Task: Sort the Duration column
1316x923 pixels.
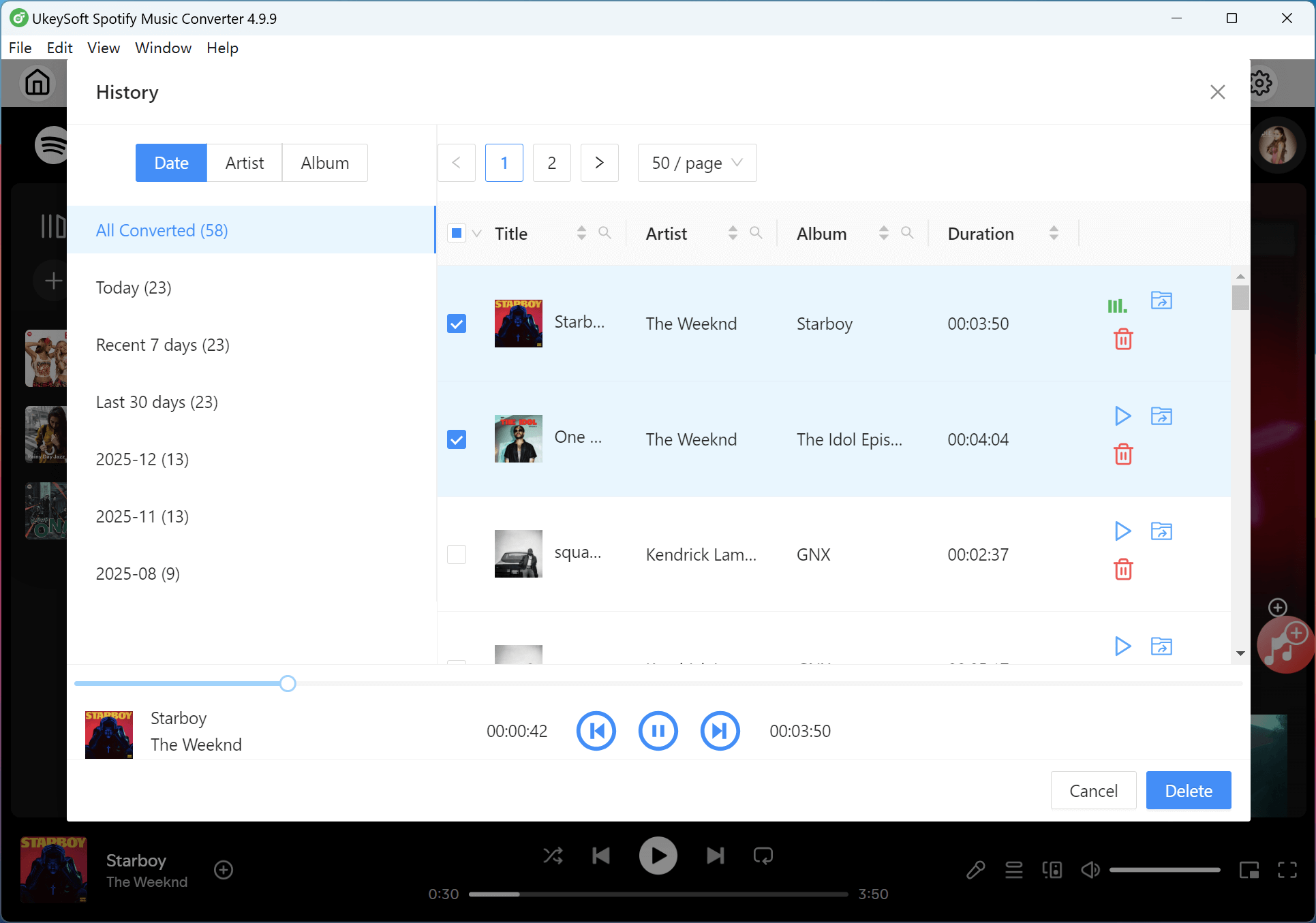Action: pos(1054,233)
